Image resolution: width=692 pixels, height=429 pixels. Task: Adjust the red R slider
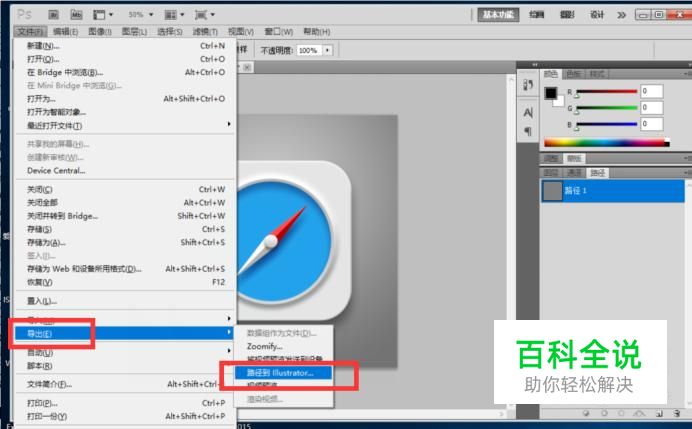pyautogui.click(x=607, y=92)
